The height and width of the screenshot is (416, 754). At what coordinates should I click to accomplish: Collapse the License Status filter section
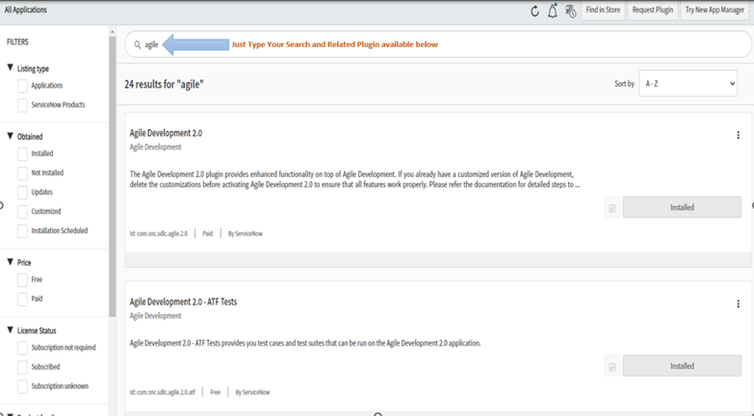(10, 330)
